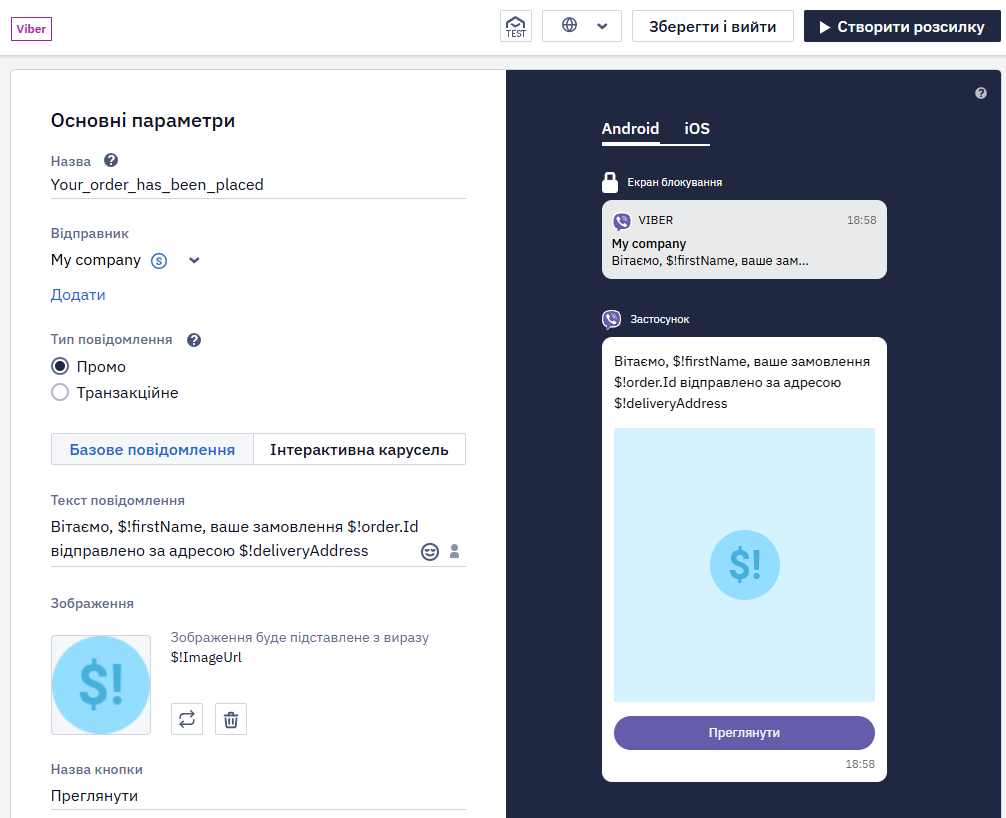Screen dimensions: 1006x818
Task: Click help icon beside Тип повідомлення
Action: pos(194,340)
